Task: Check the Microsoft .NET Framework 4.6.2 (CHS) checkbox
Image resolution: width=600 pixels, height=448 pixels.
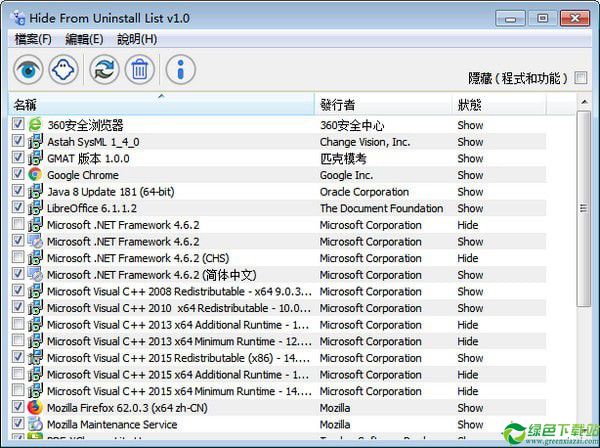Action: click(19, 258)
